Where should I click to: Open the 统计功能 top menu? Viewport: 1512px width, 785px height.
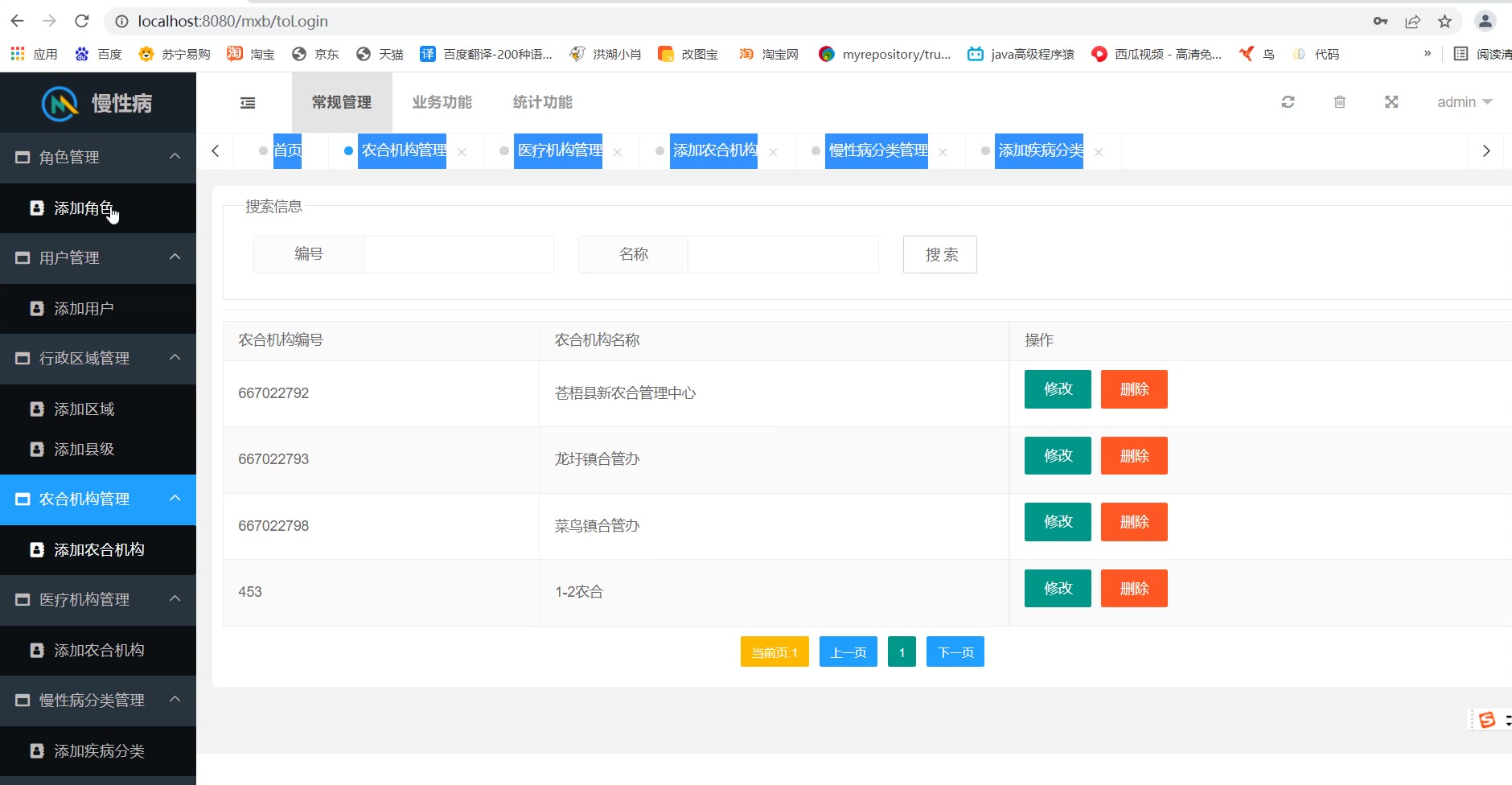tap(542, 102)
